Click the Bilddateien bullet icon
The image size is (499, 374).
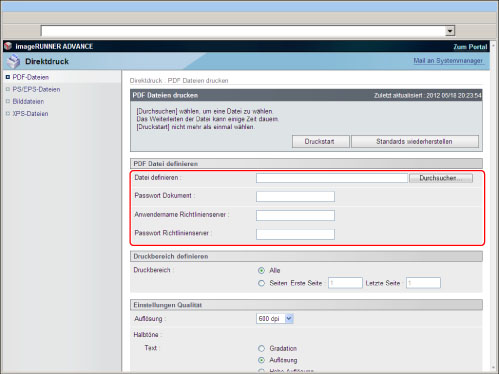coord(8,101)
